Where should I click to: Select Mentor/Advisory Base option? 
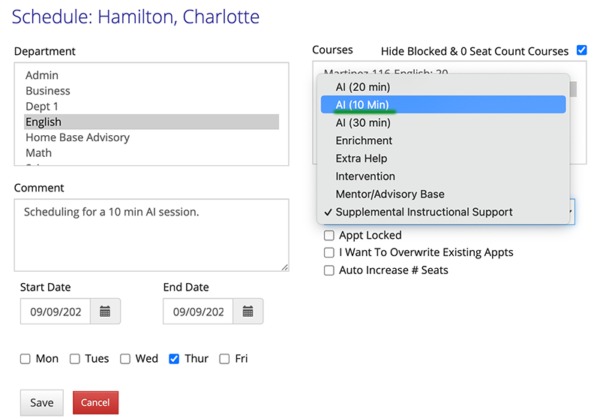coord(390,194)
